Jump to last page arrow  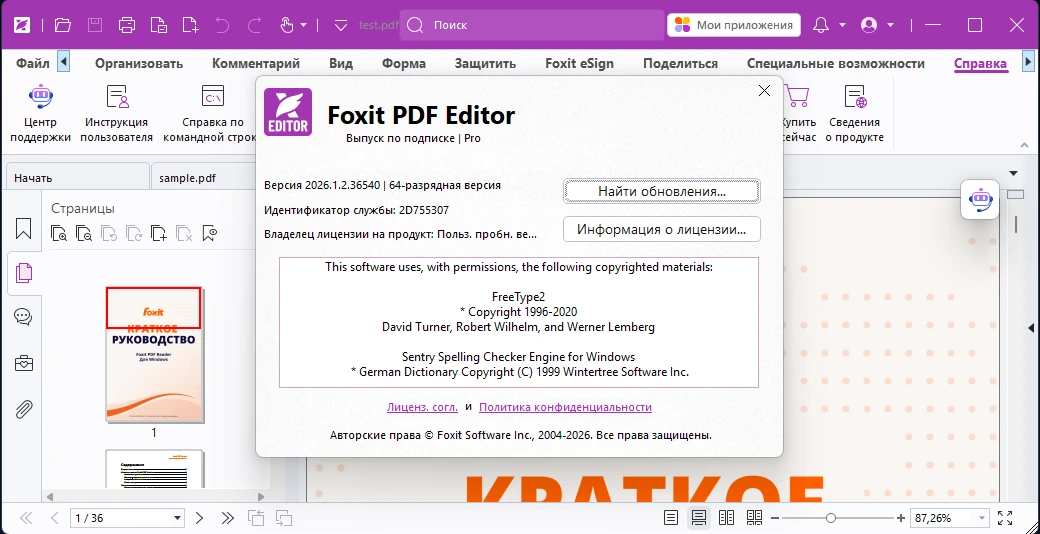tap(228, 518)
